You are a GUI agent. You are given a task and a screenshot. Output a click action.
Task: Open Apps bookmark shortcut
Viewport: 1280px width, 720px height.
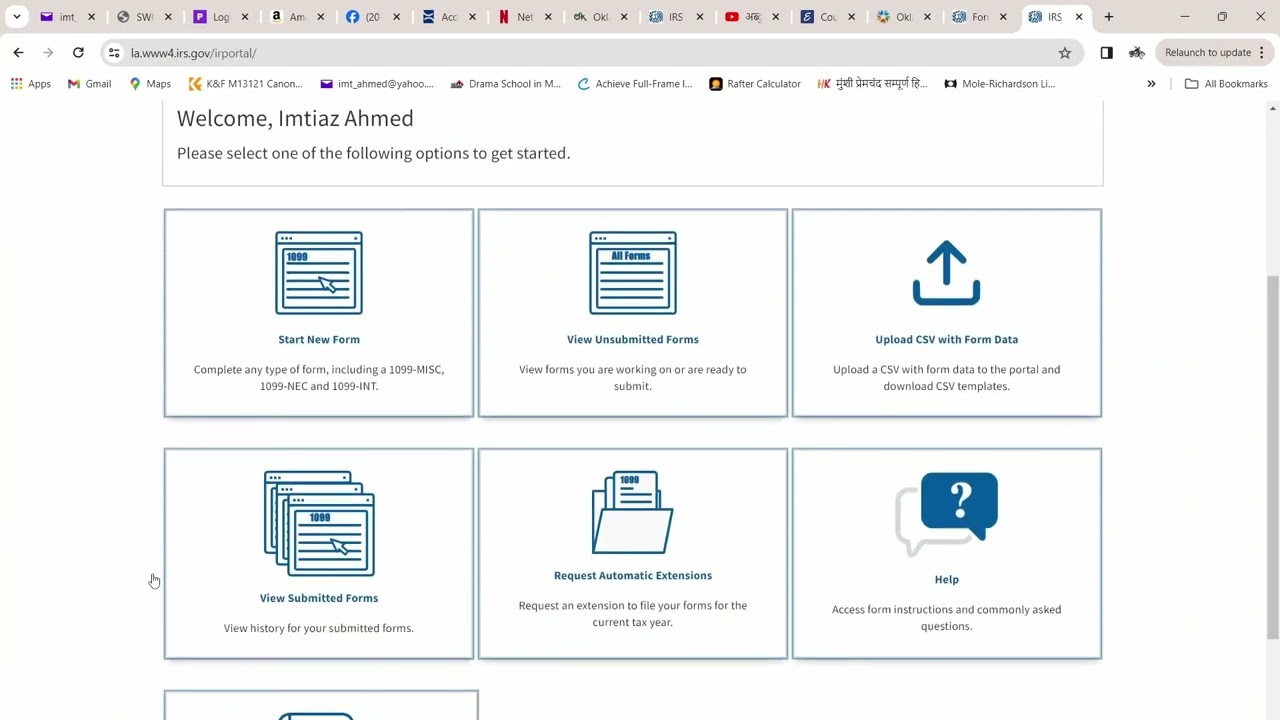[x=30, y=84]
